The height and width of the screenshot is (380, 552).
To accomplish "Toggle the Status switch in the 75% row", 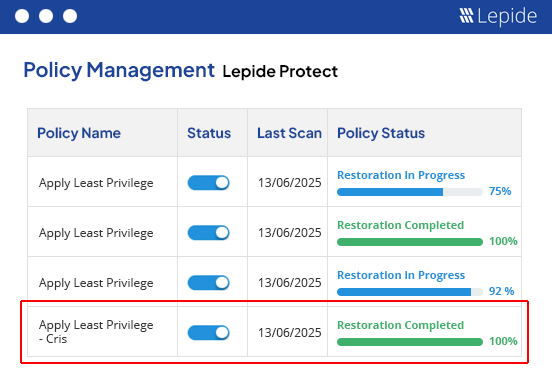I will click(x=208, y=183).
